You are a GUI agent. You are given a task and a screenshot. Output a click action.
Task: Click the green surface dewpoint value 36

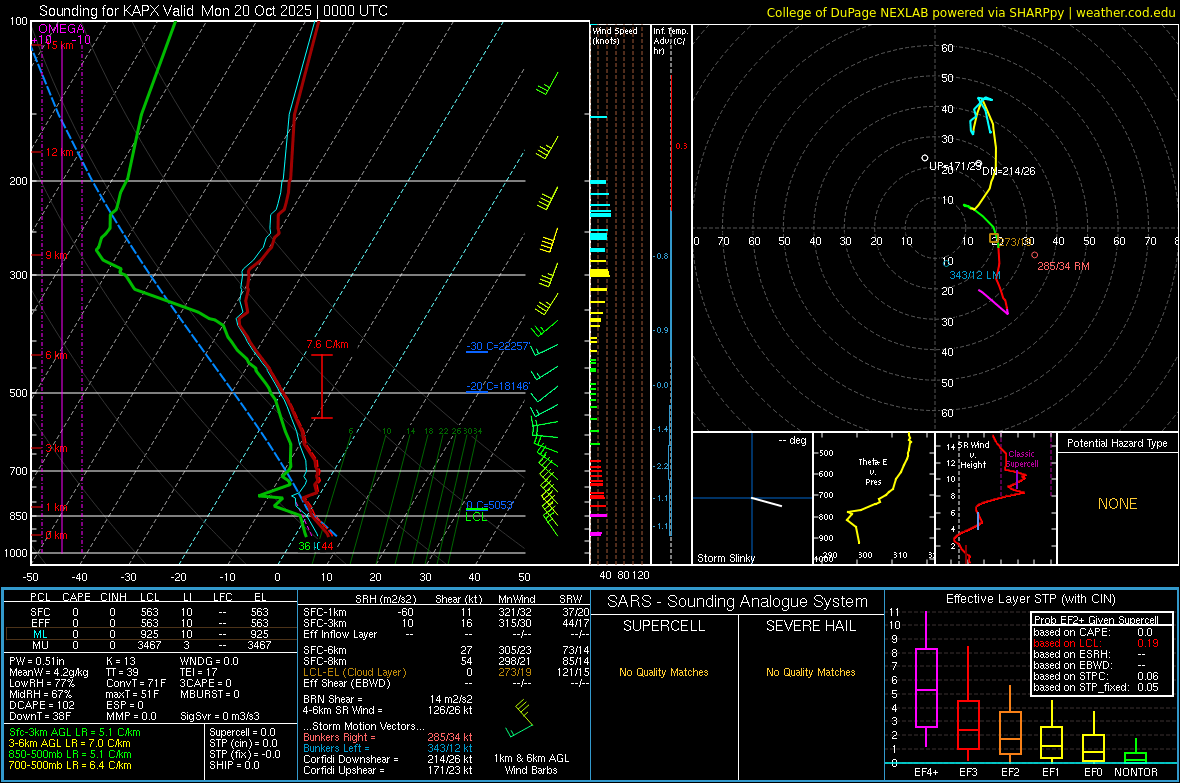click(304, 546)
